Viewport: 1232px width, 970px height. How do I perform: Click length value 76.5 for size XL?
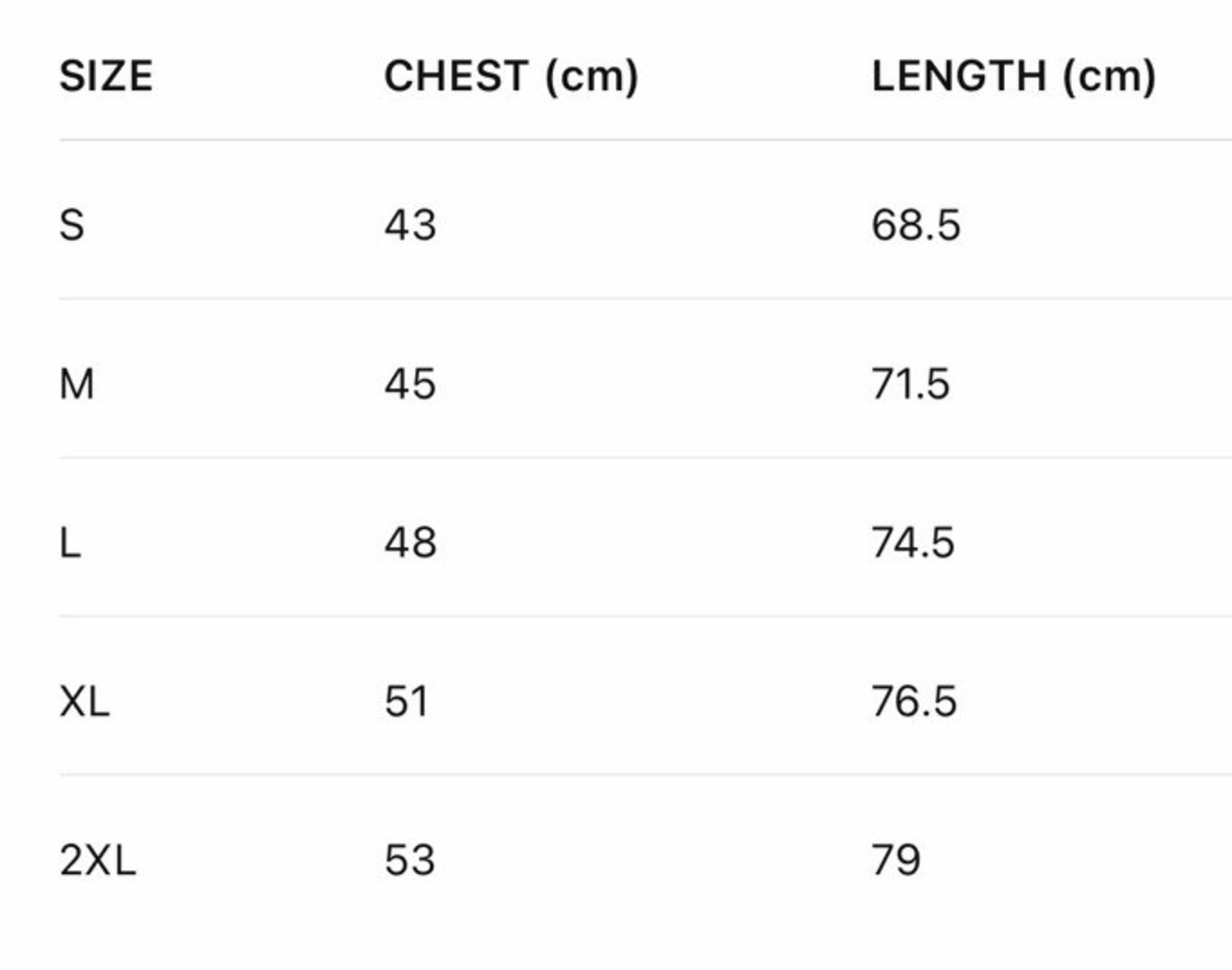[914, 702]
